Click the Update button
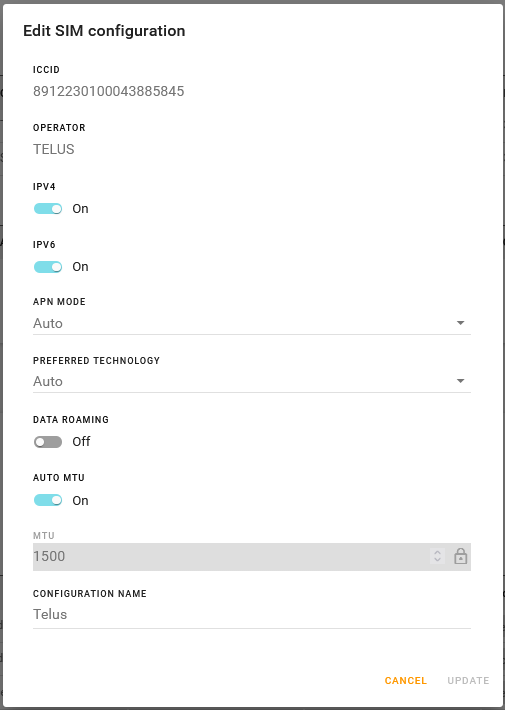Image resolution: width=505 pixels, height=710 pixels. coord(468,681)
